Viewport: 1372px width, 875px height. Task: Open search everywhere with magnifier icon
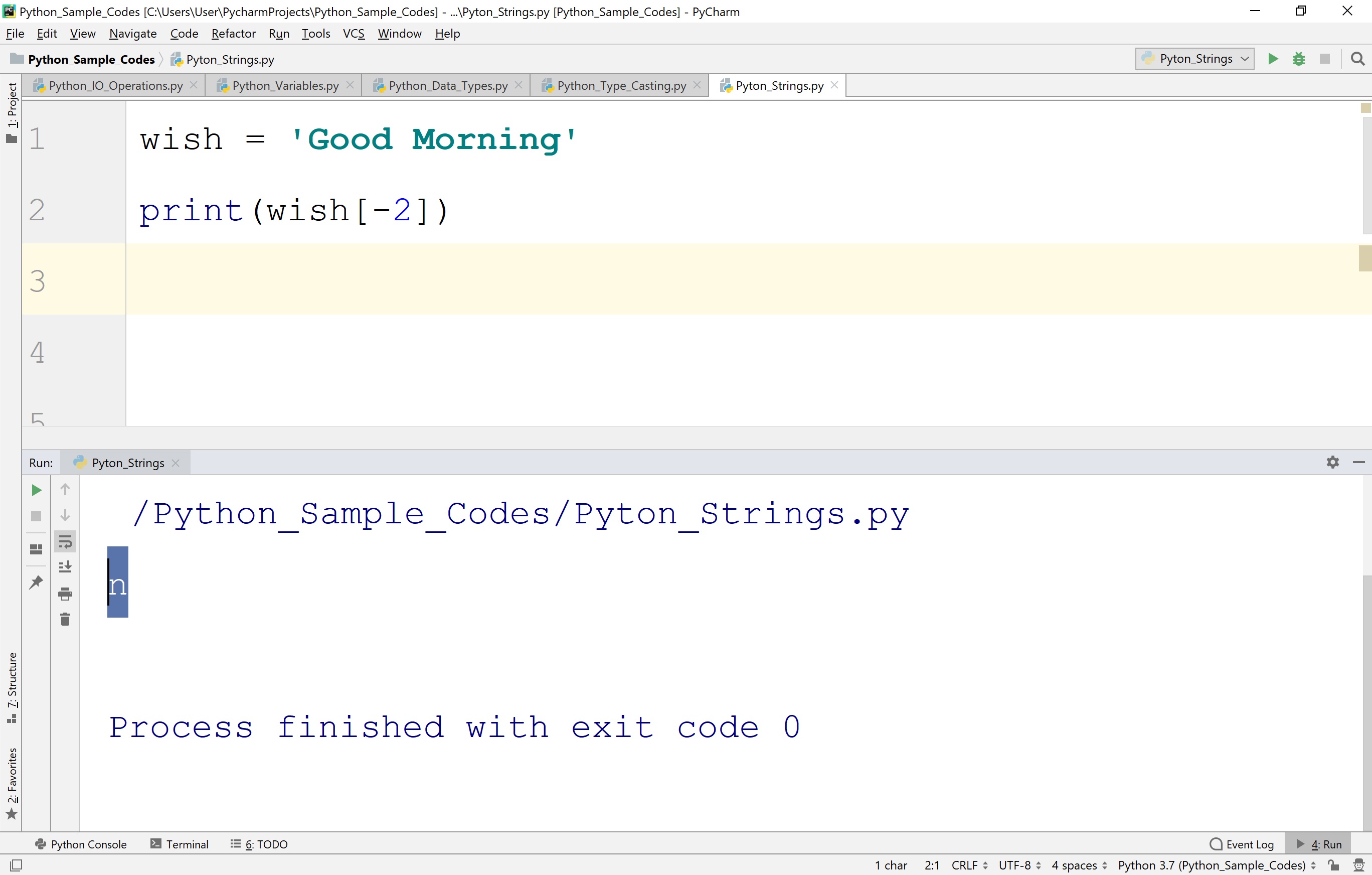1358,59
